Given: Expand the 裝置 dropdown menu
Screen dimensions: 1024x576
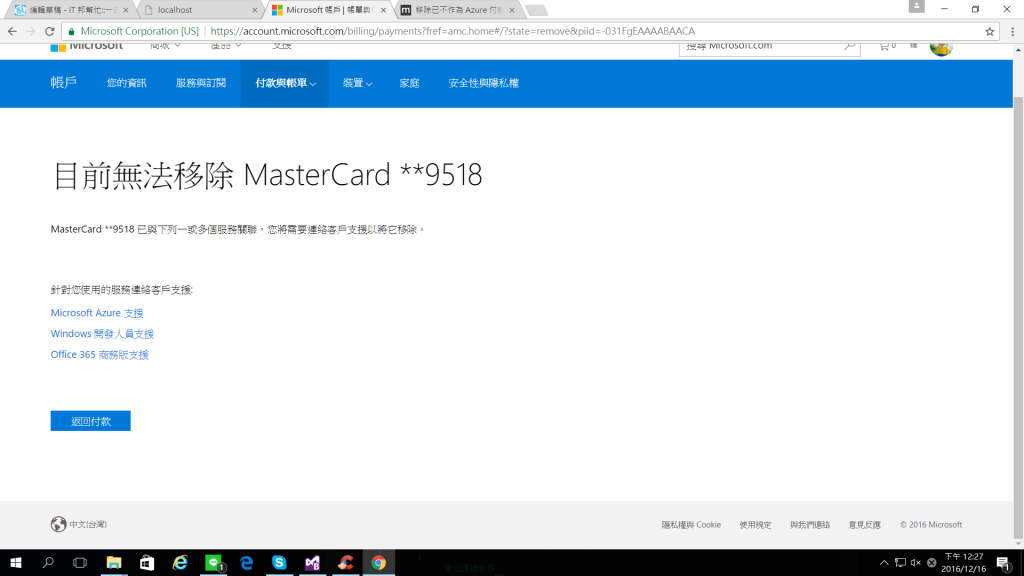Looking at the screenshot, I should point(357,83).
